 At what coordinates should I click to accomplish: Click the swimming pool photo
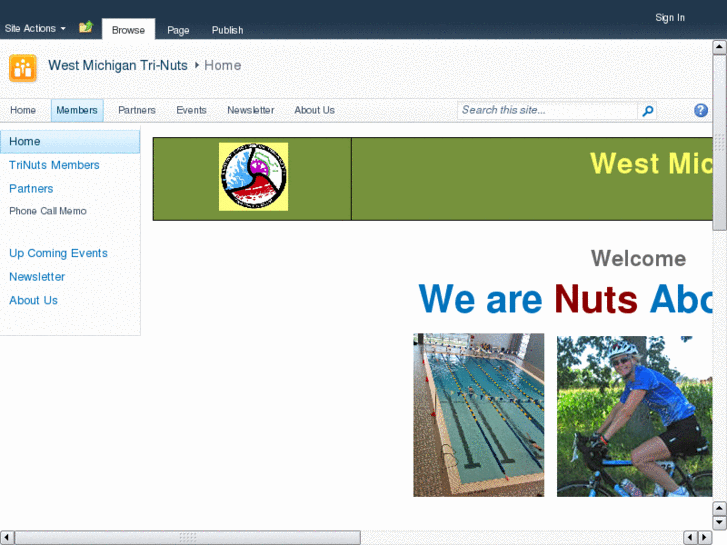coord(478,415)
